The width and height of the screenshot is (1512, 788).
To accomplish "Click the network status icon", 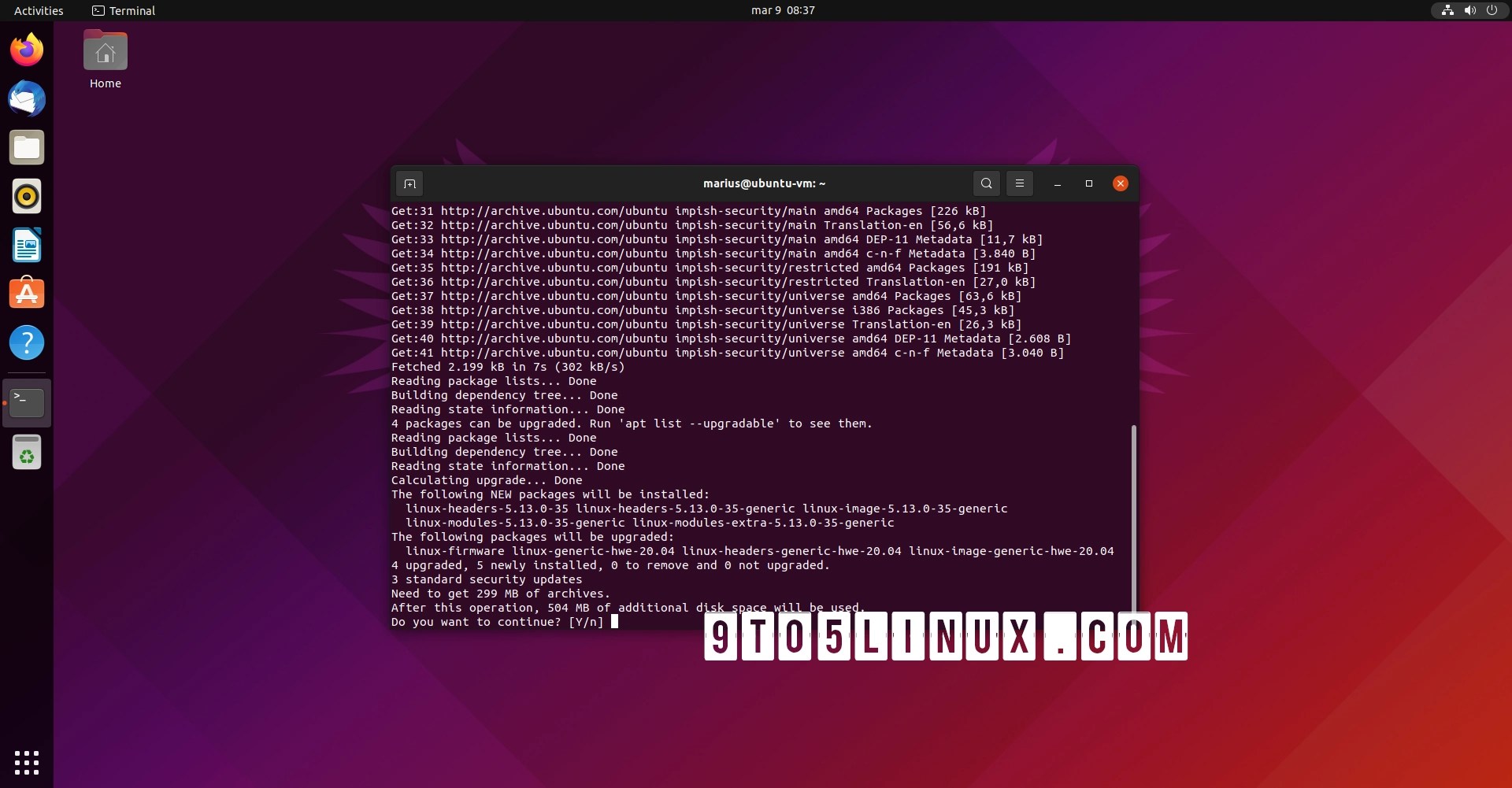I will [x=1447, y=10].
